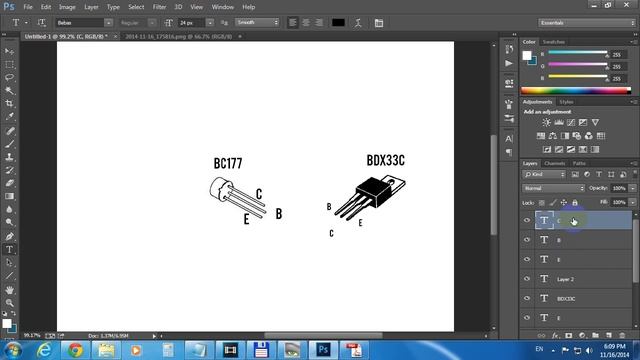Center align the text
This screenshot has height=360, width=640.
coord(306,23)
